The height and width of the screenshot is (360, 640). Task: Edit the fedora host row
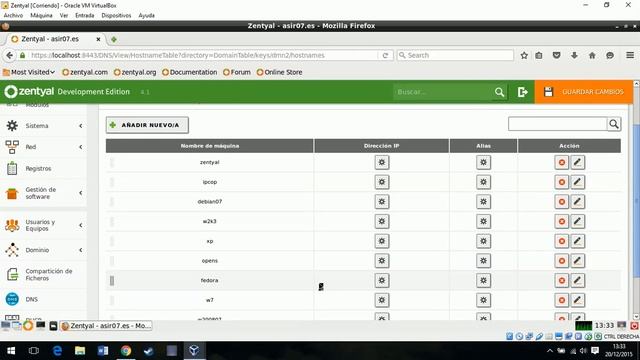pyautogui.click(x=577, y=280)
